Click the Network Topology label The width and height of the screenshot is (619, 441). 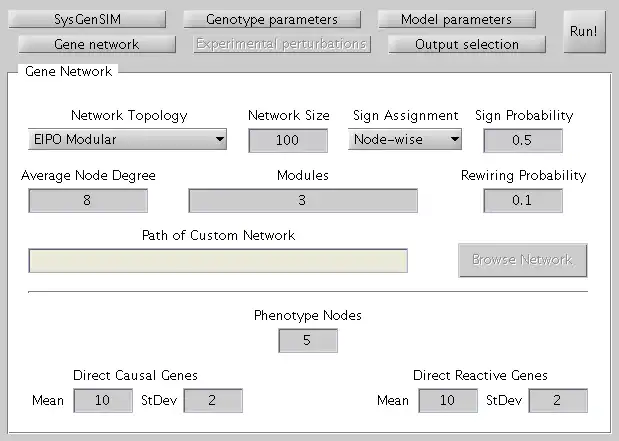[129, 116]
